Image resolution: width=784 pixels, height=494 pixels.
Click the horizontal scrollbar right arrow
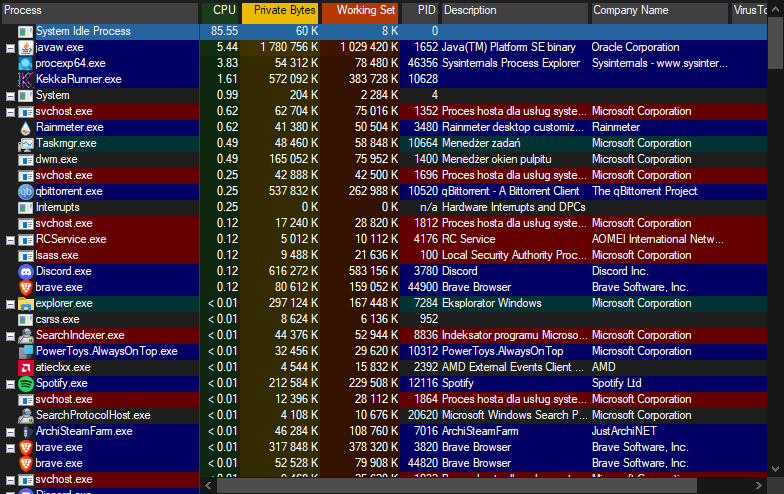pyautogui.click(x=758, y=486)
